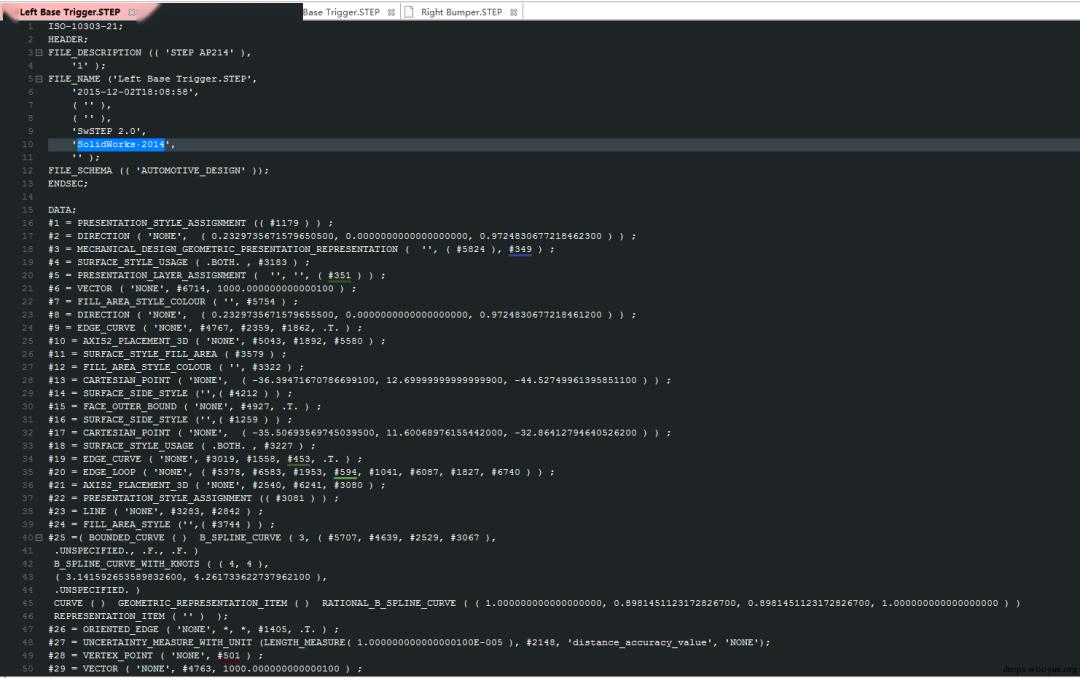
Task: Click the underlined #594 reference
Action: pyautogui.click(x=345, y=472)
